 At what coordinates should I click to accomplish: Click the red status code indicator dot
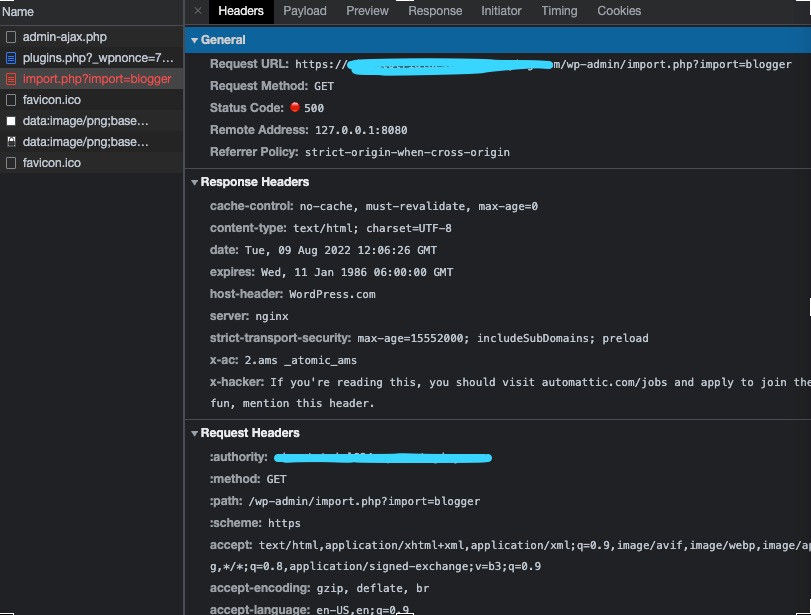point(295,107)
